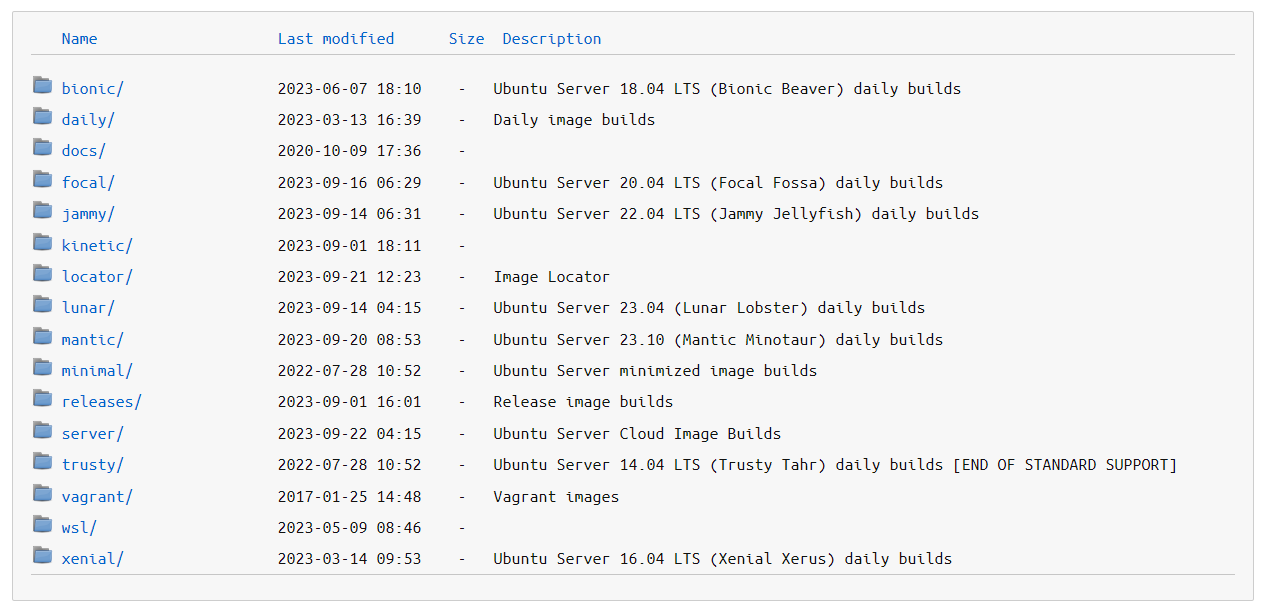
Task: Sort listing by Description column header
Action: (x=552, y=39)
